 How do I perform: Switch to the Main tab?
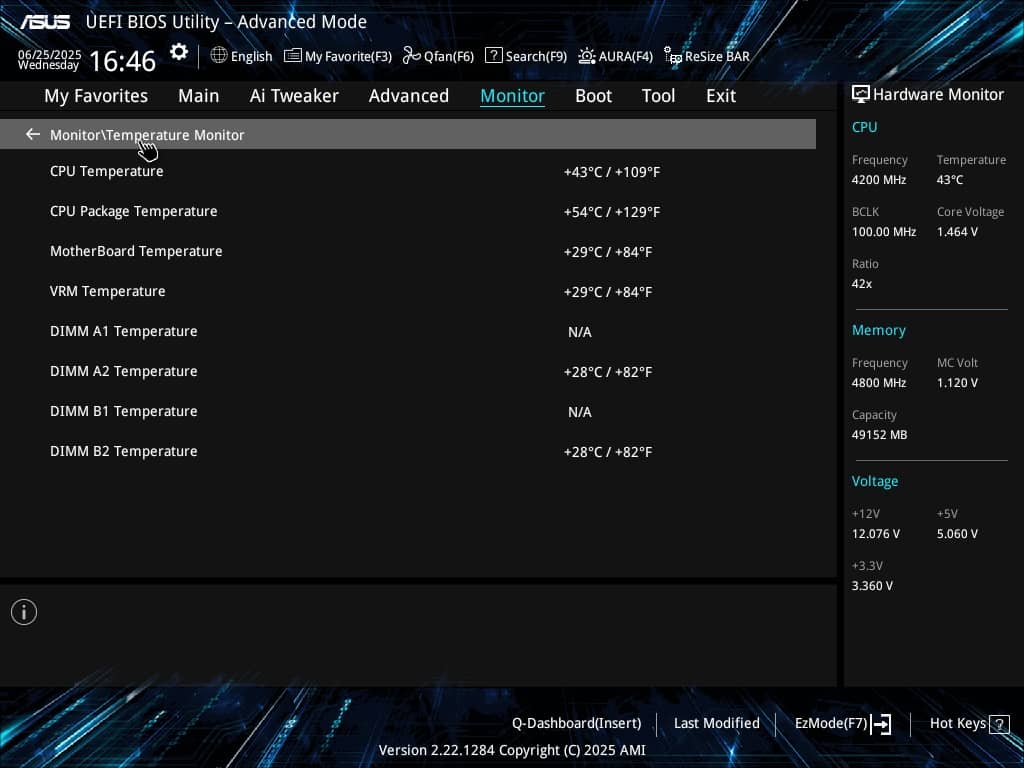(199, 96)
